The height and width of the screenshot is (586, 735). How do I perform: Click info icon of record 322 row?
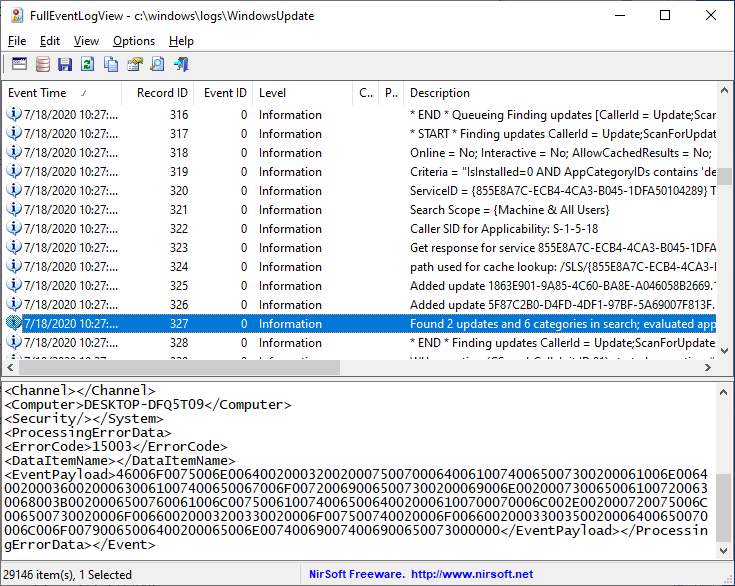(14, 228)
